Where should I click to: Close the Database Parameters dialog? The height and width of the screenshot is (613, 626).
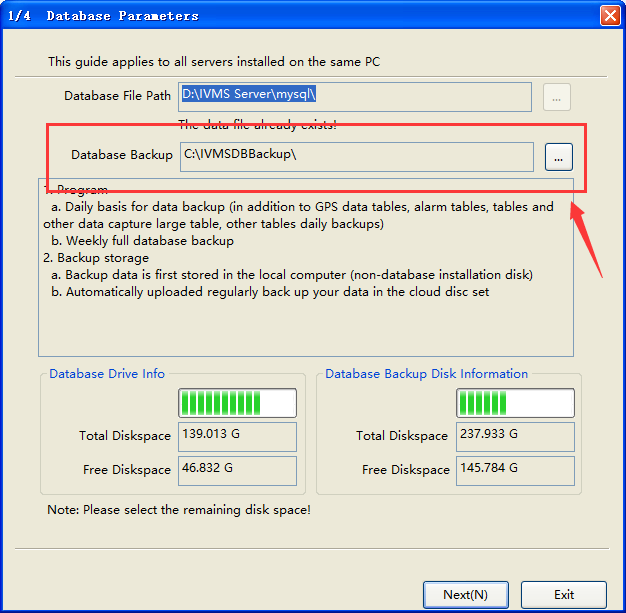click(610, 16)
